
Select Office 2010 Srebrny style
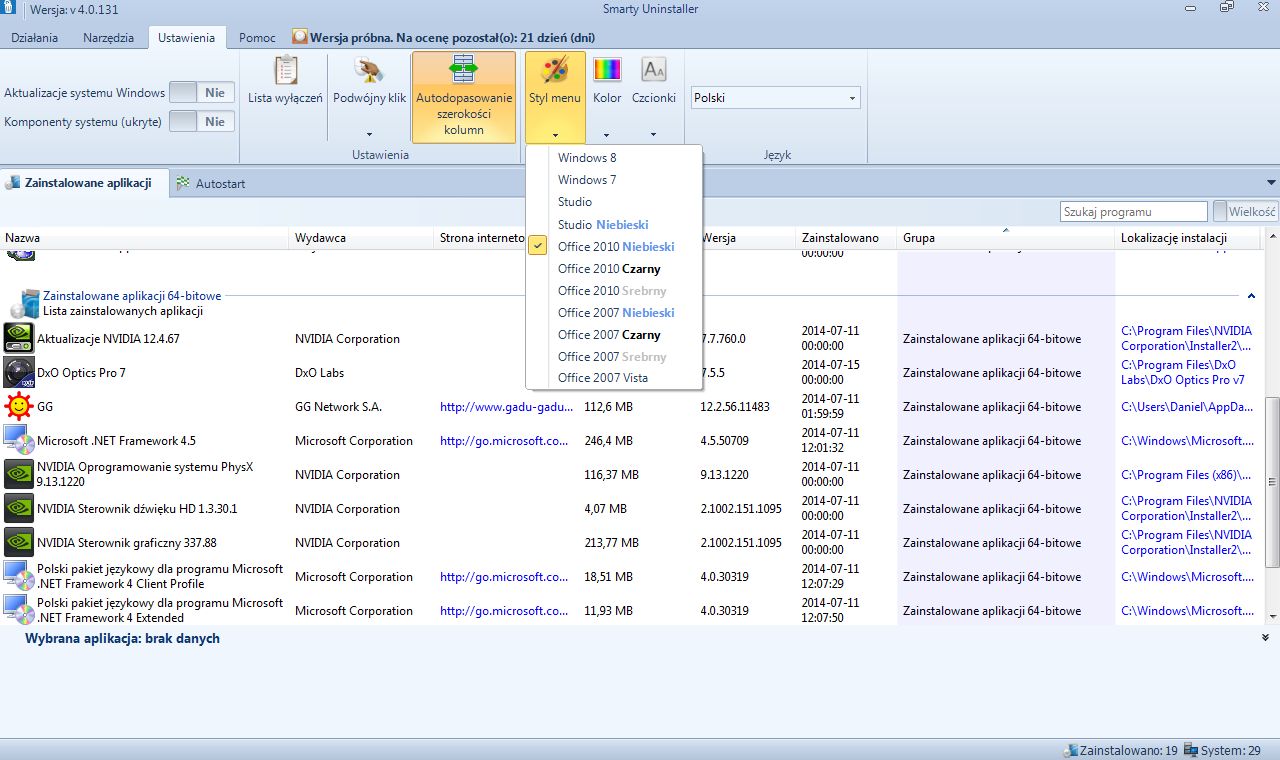coord(614,290)
